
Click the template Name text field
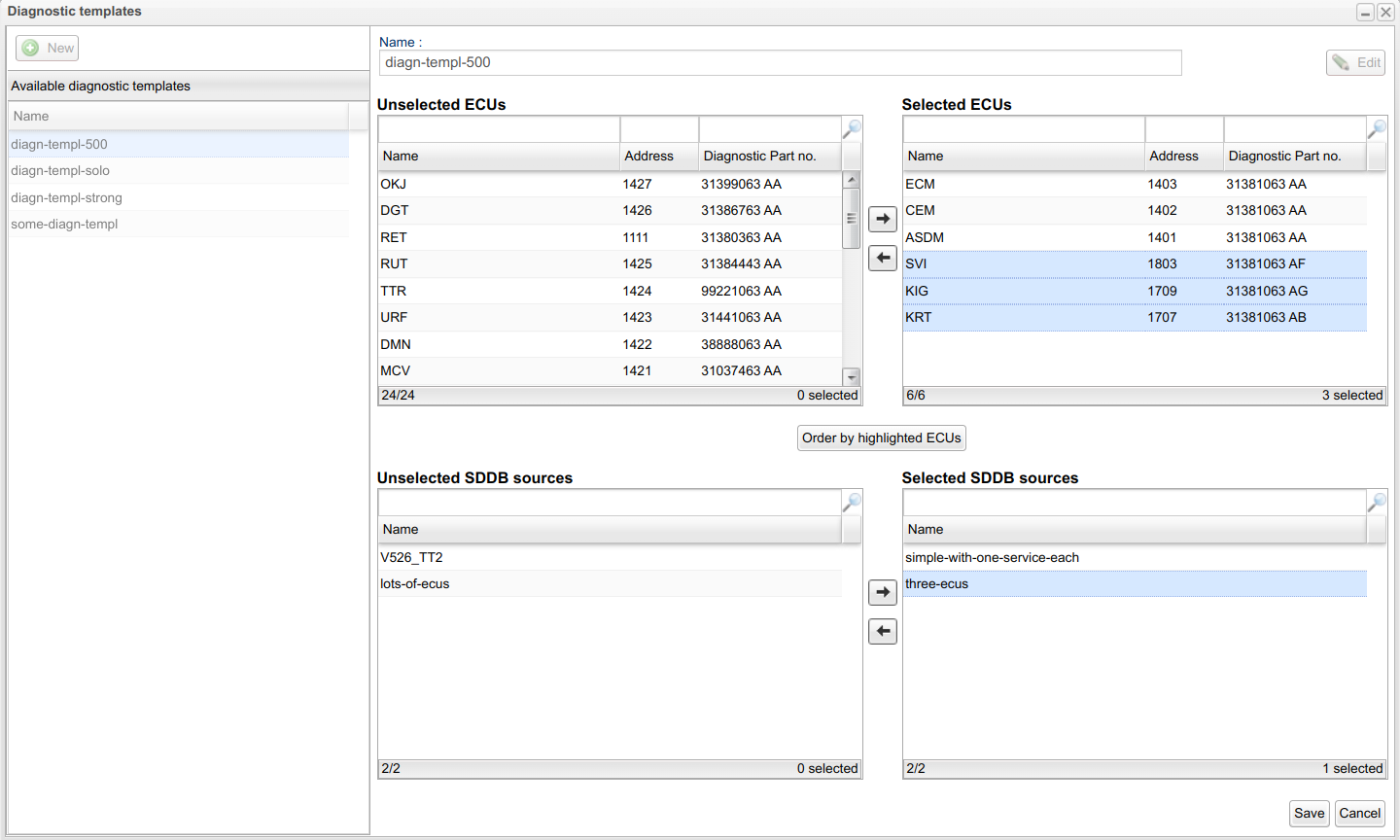(780, 62)
